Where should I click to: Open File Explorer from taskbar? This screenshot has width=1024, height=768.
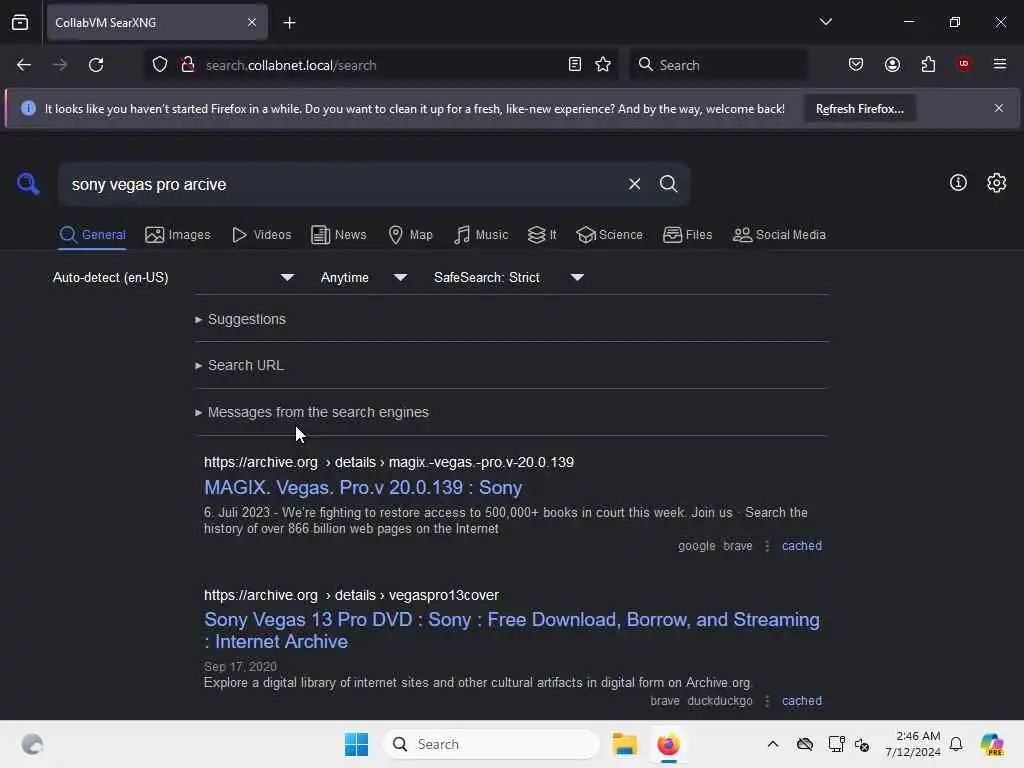pyautogui.click(x=624, y=744)
